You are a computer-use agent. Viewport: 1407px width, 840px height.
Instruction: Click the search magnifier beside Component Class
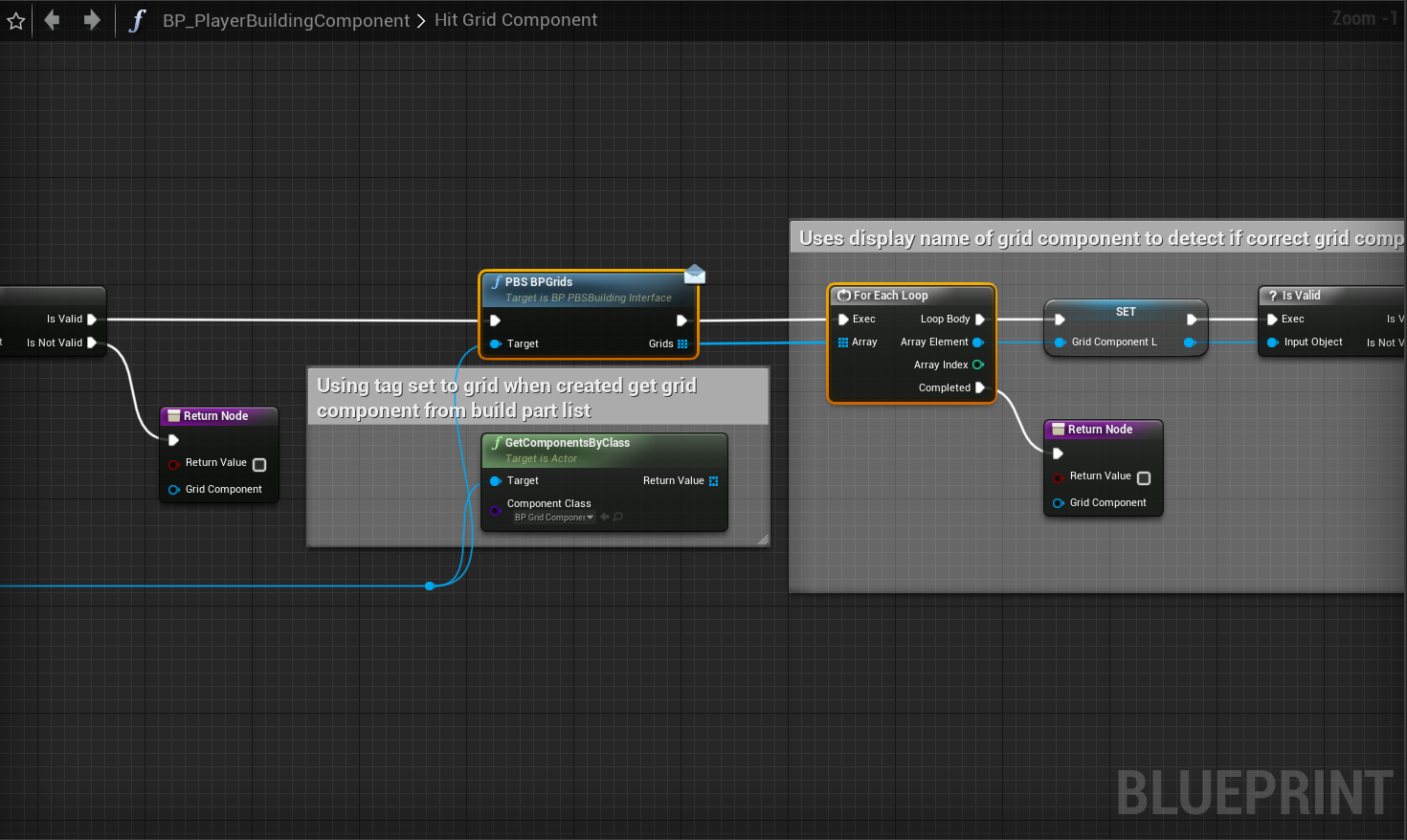(618, 518)
